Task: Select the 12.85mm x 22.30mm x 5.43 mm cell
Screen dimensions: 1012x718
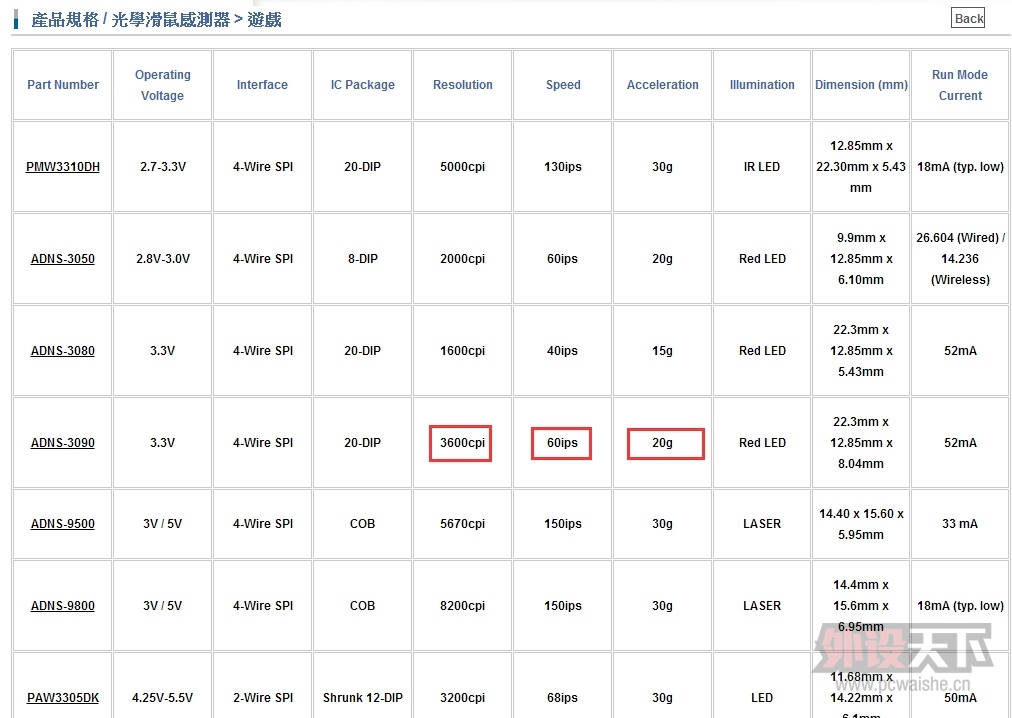Action: pyautogui.click(x=861, y=167)
